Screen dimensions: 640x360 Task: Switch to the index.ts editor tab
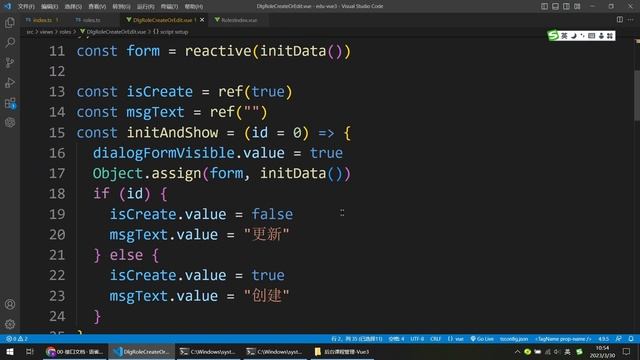coord(42,20)
